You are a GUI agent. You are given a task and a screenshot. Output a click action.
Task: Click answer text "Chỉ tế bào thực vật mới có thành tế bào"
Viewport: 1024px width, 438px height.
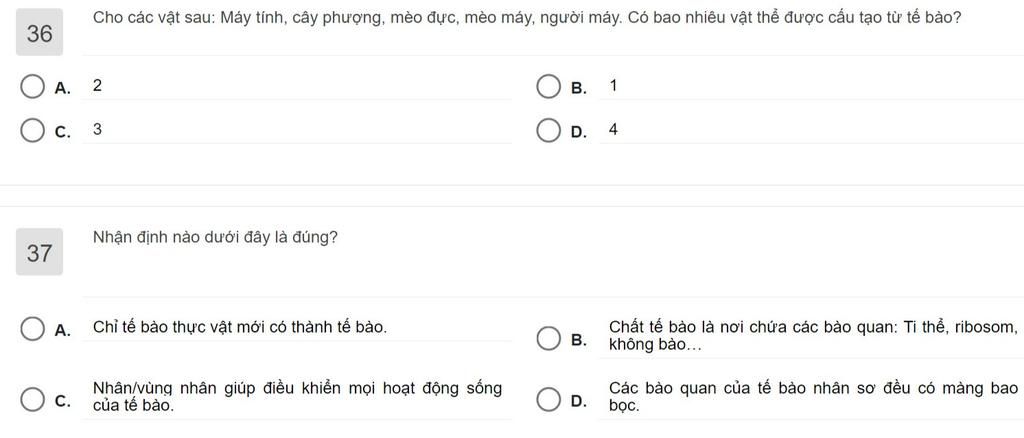(x=240, y=327)
